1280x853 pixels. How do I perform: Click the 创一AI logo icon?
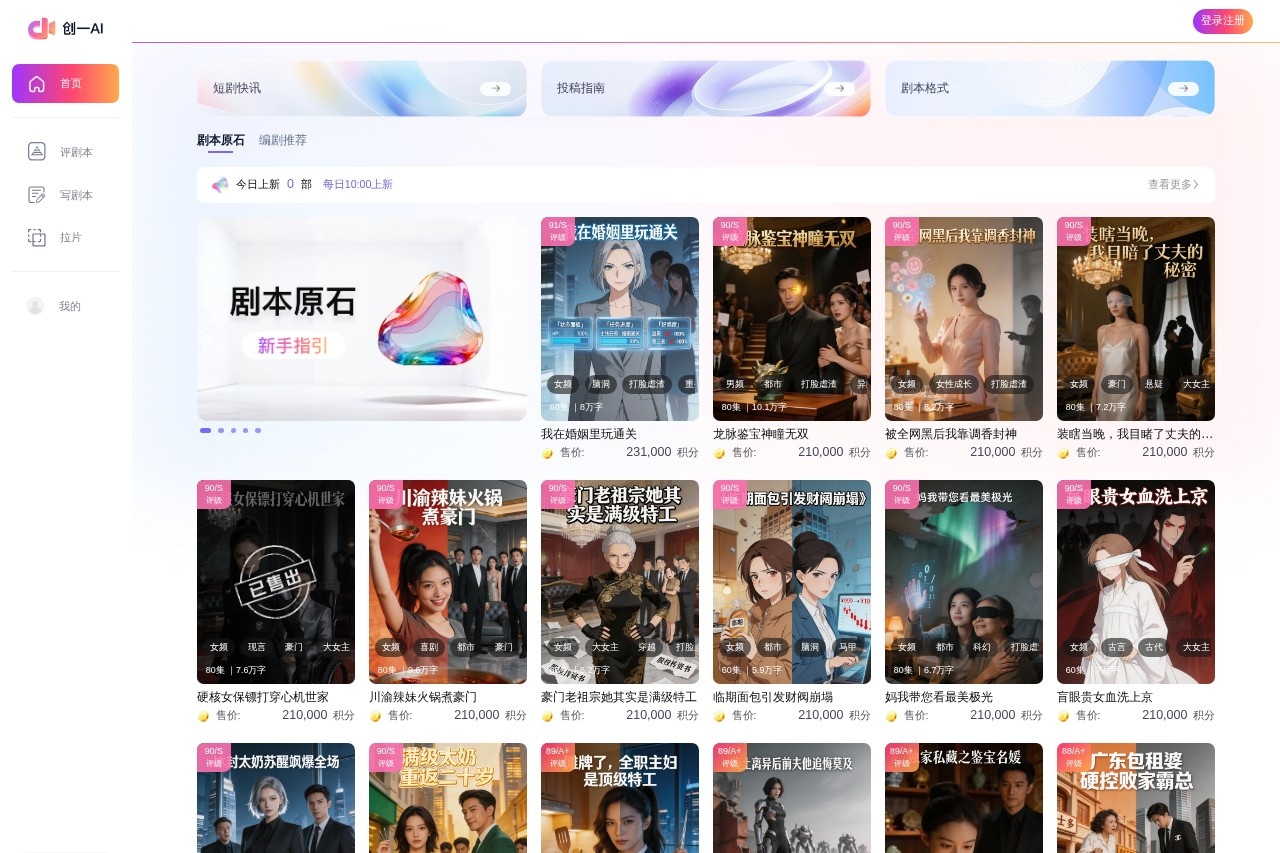click(41, 28)
